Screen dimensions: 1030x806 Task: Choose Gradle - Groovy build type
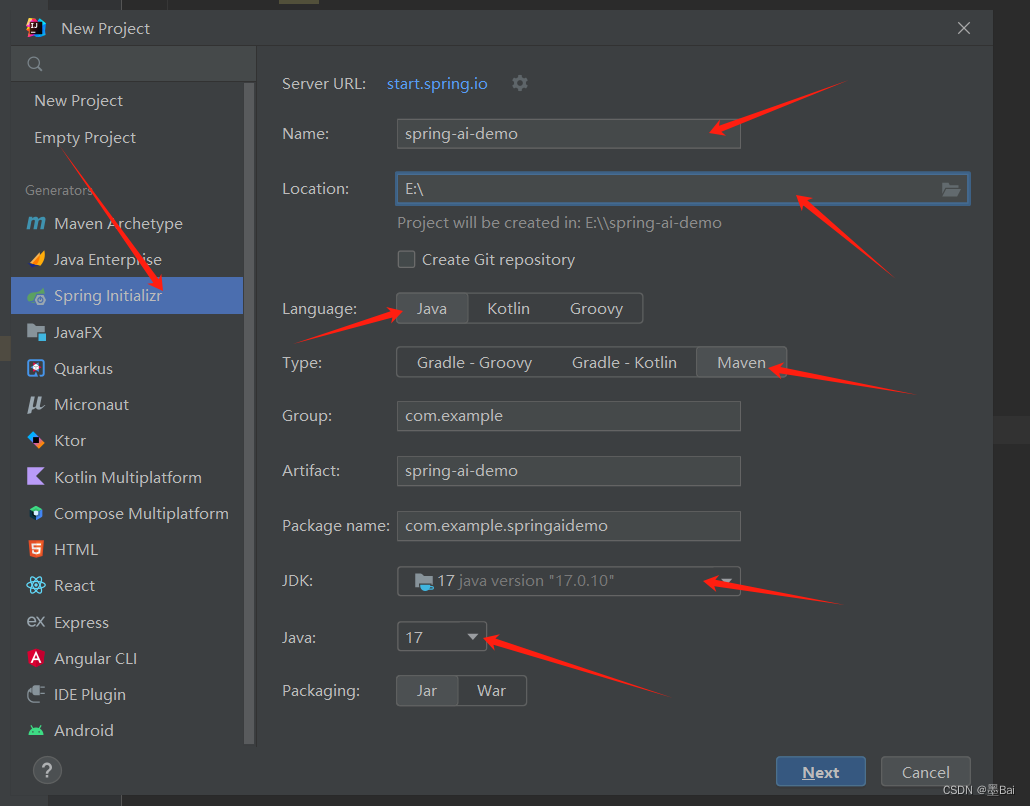point(474,363)
